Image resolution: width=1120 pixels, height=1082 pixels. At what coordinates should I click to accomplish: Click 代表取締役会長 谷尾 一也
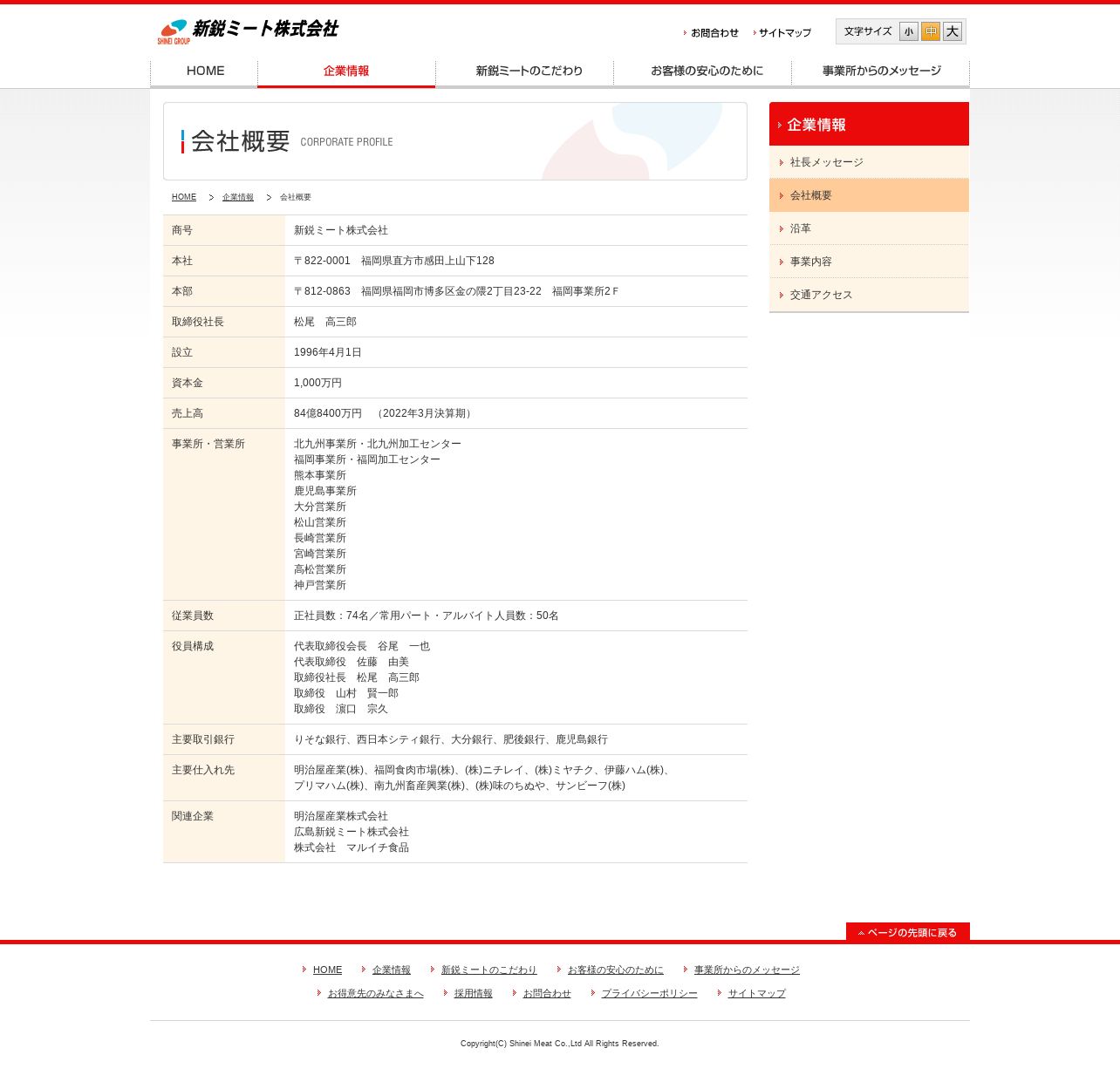[x=362, y=646]
